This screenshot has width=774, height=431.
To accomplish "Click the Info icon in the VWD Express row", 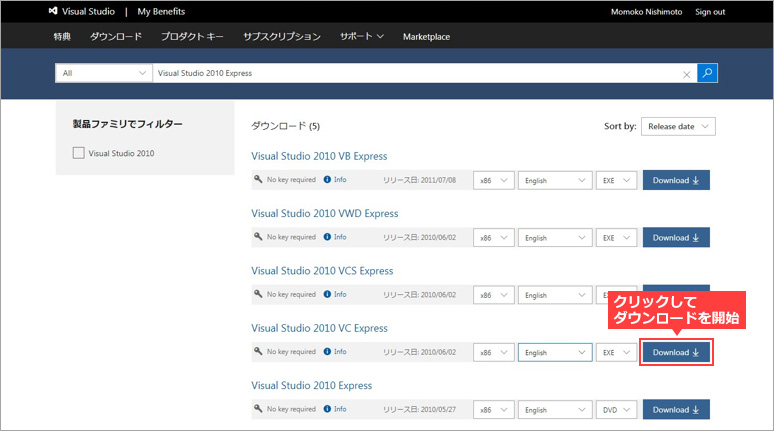I will point(327,237).
